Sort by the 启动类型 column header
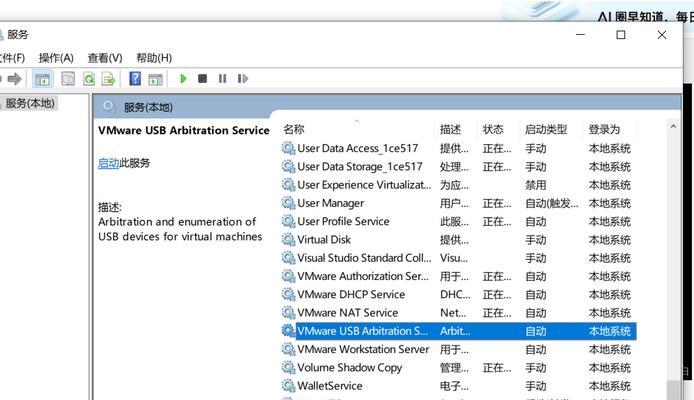The width and height of the screenshot is (694, 400). click(x=546, y=129)
